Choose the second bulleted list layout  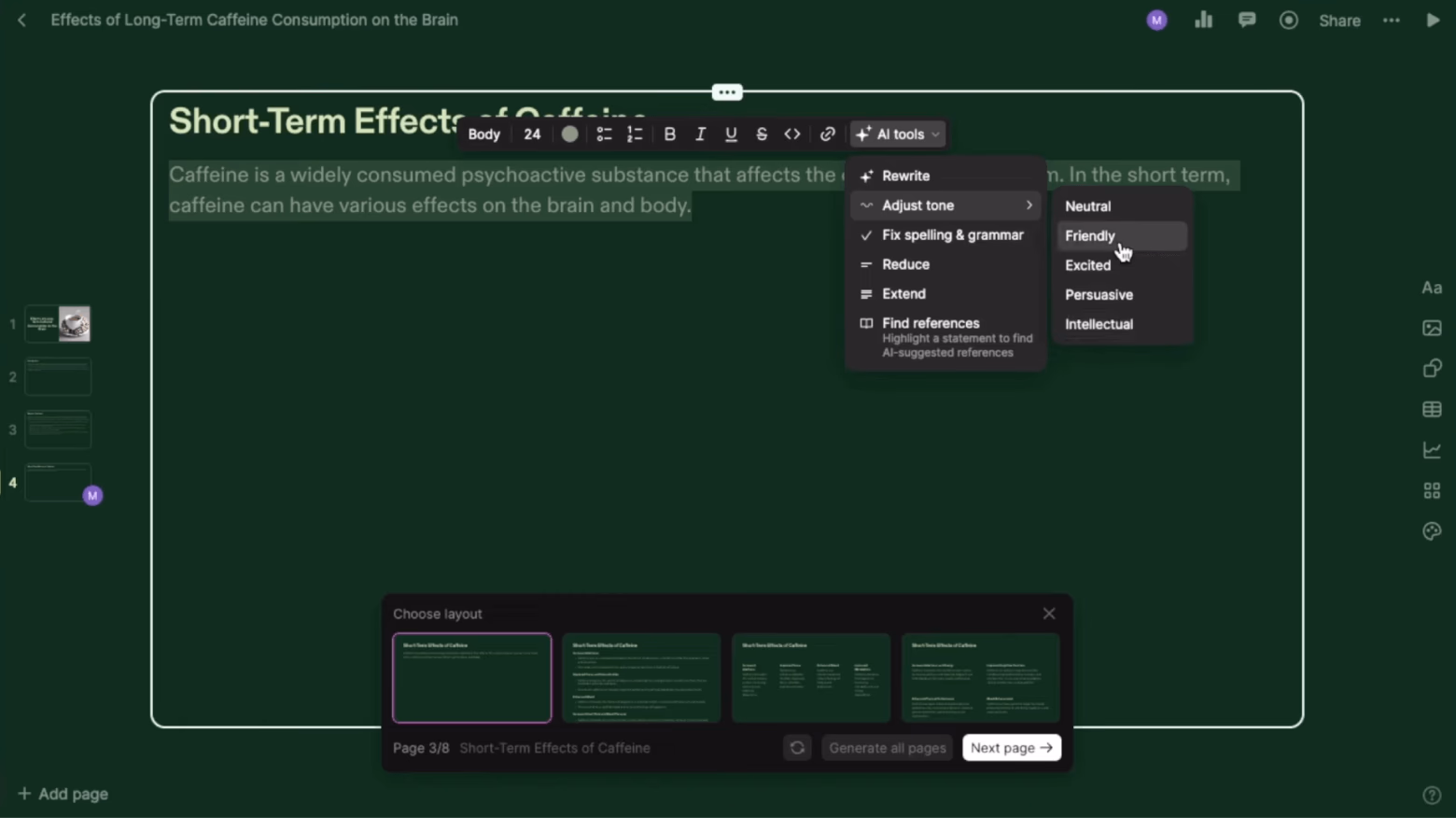(x=641, y=678)
